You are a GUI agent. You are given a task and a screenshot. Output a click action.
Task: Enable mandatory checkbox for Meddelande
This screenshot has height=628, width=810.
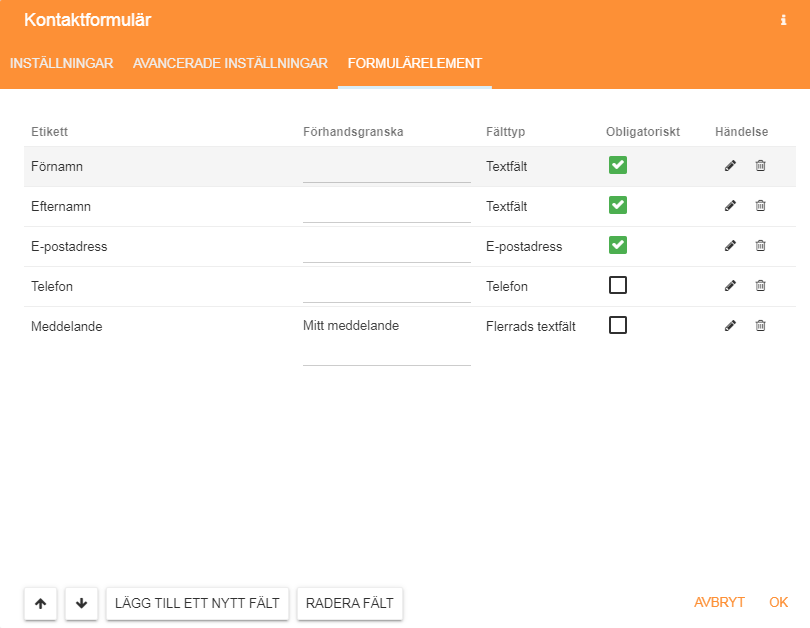618,325
